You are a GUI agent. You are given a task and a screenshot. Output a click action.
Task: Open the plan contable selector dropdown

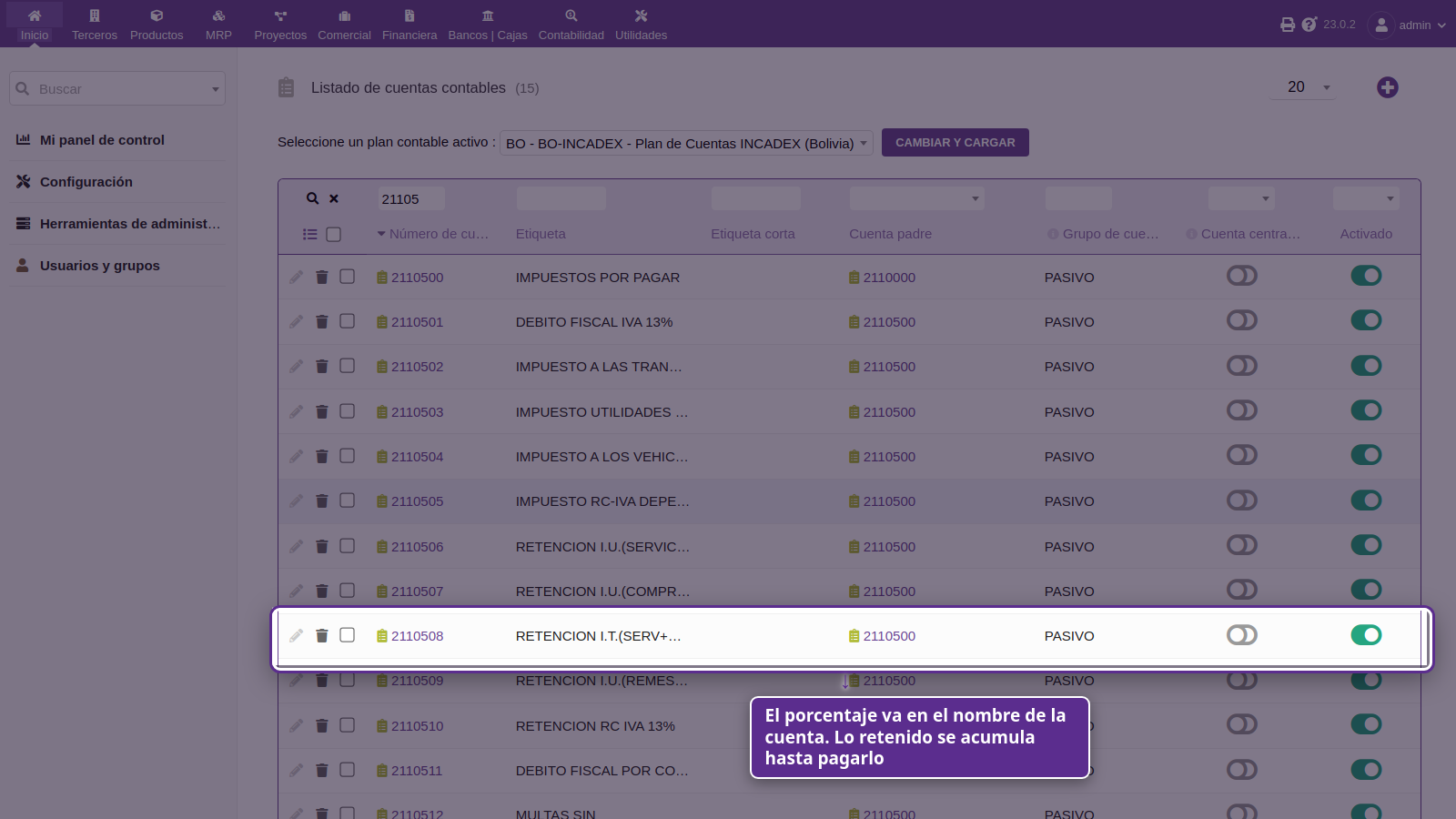[x=686, y=143]
